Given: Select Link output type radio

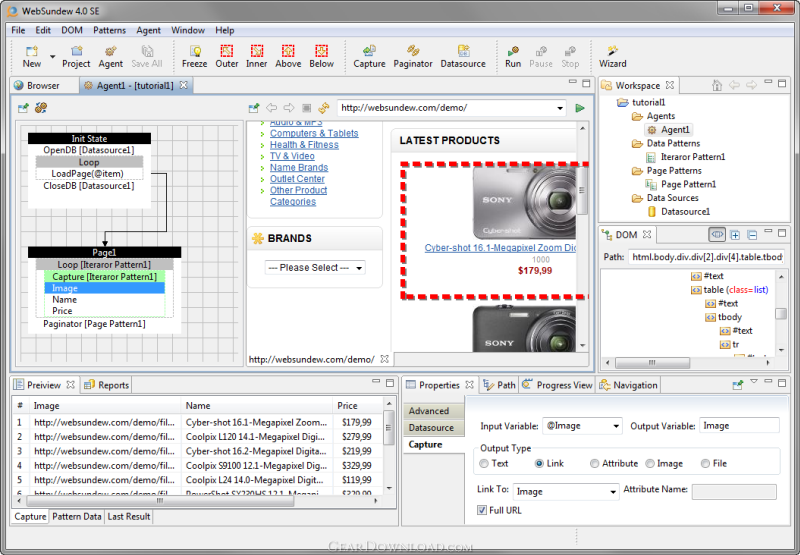Looking at the screenshot, I should tap(539, 464).
